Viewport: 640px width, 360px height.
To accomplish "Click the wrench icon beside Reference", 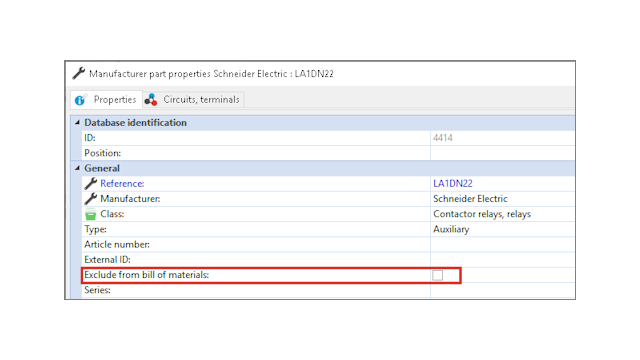I will [x=91, y=184].
